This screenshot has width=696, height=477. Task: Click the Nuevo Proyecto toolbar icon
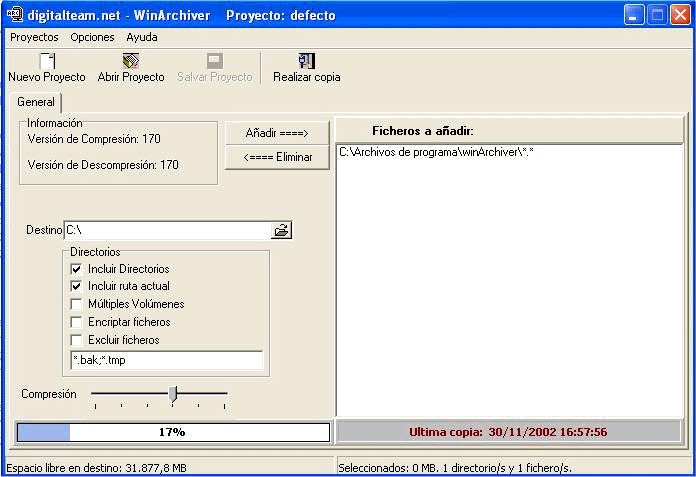47,61
